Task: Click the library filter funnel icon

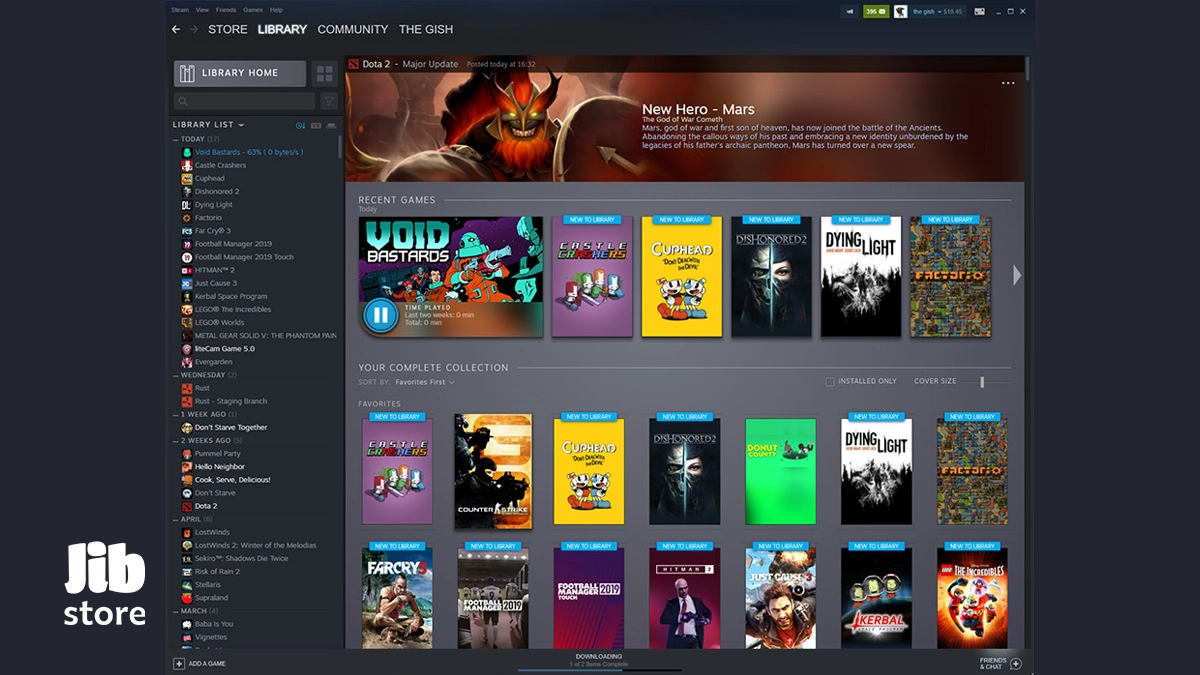Action: 328,101
